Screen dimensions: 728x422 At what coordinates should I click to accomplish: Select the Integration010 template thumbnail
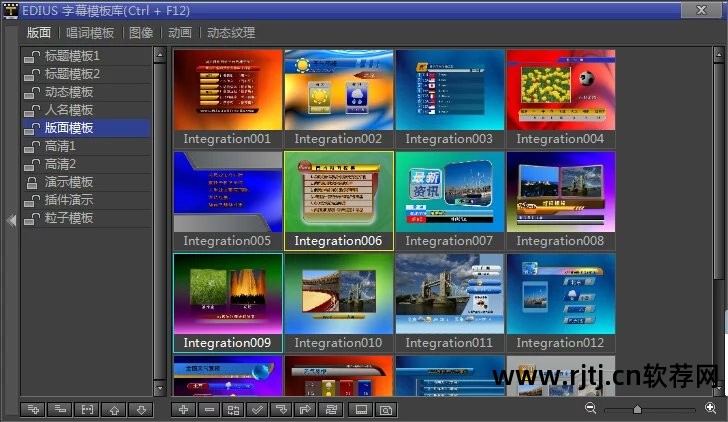(338, 294)
